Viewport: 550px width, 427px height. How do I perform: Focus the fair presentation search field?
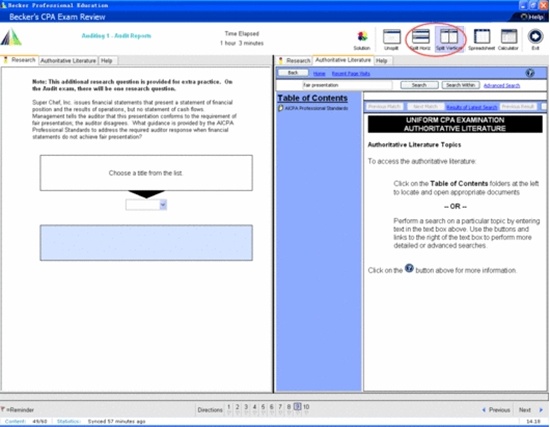(x=347, y=85)
